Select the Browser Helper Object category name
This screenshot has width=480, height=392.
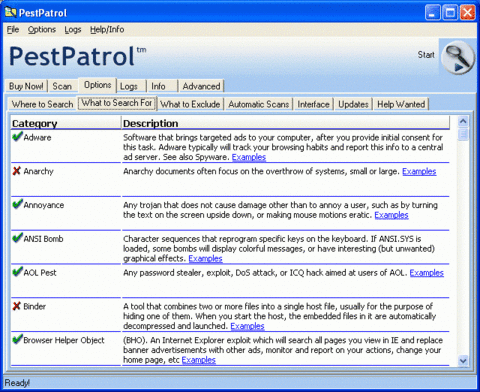pyautogui.click(x=64, y=340)
